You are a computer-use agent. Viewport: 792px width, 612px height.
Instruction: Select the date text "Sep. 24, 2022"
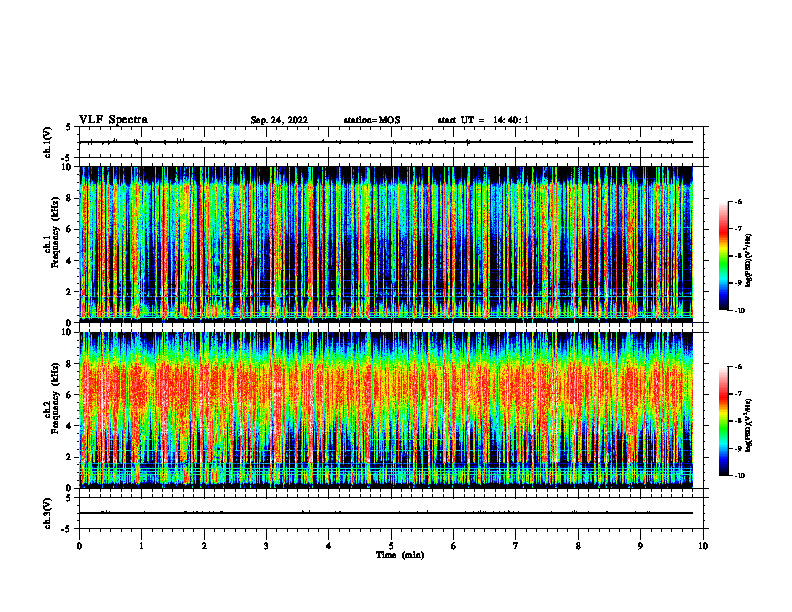(x=279, y=120)
